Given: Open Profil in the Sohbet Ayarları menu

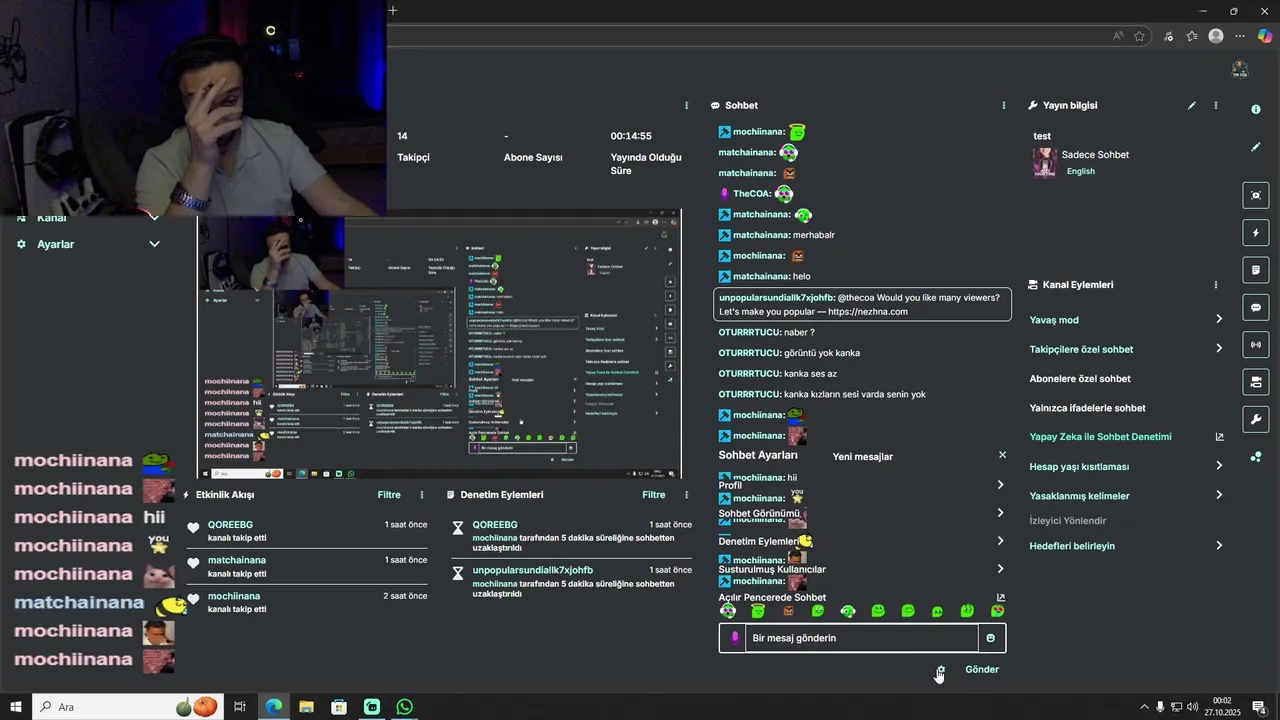Looking at the screenshot, I should pos(862,485).
